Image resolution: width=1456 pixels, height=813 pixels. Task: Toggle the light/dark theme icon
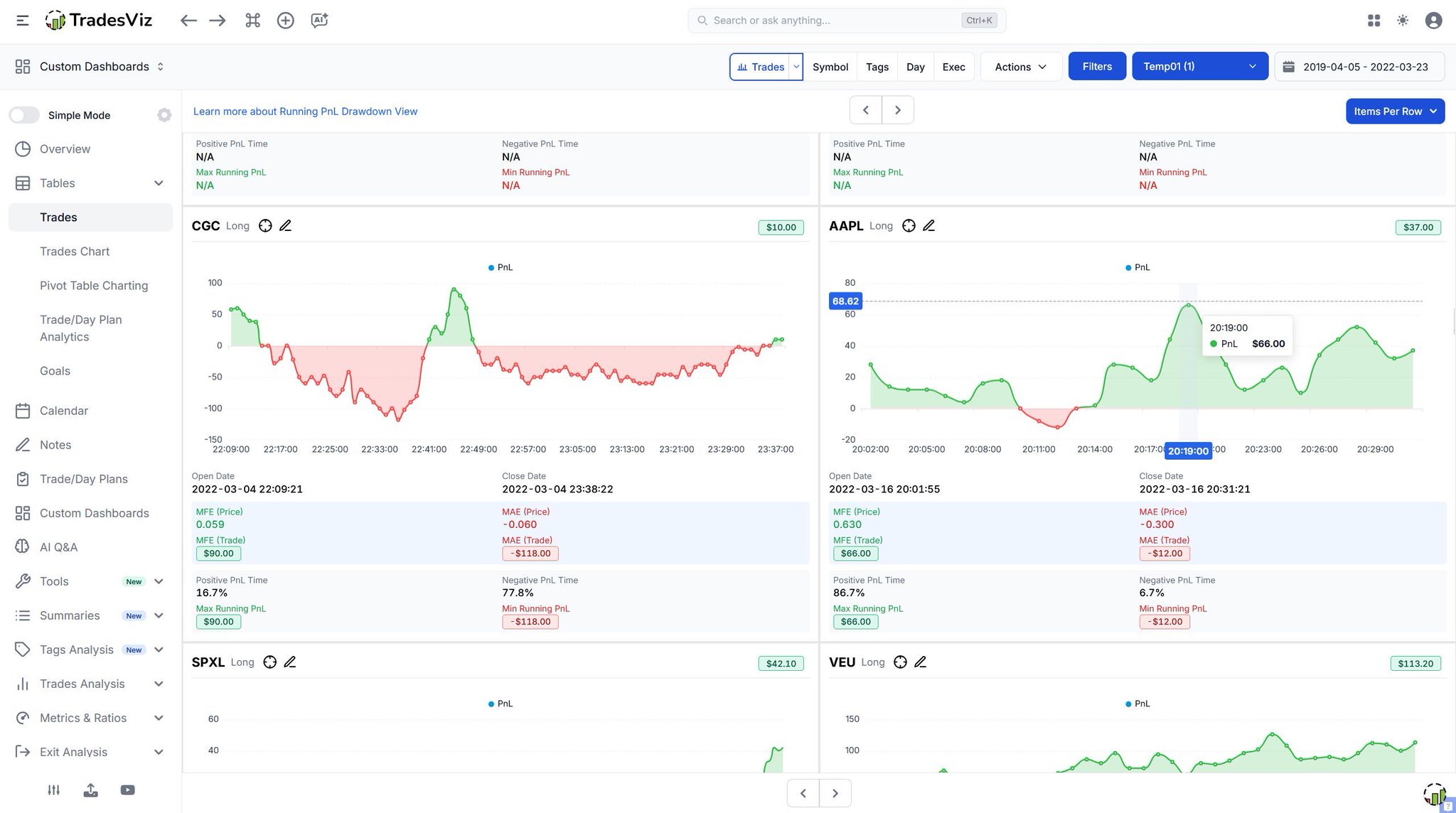pyautogui.click(x=1403, y=21)
